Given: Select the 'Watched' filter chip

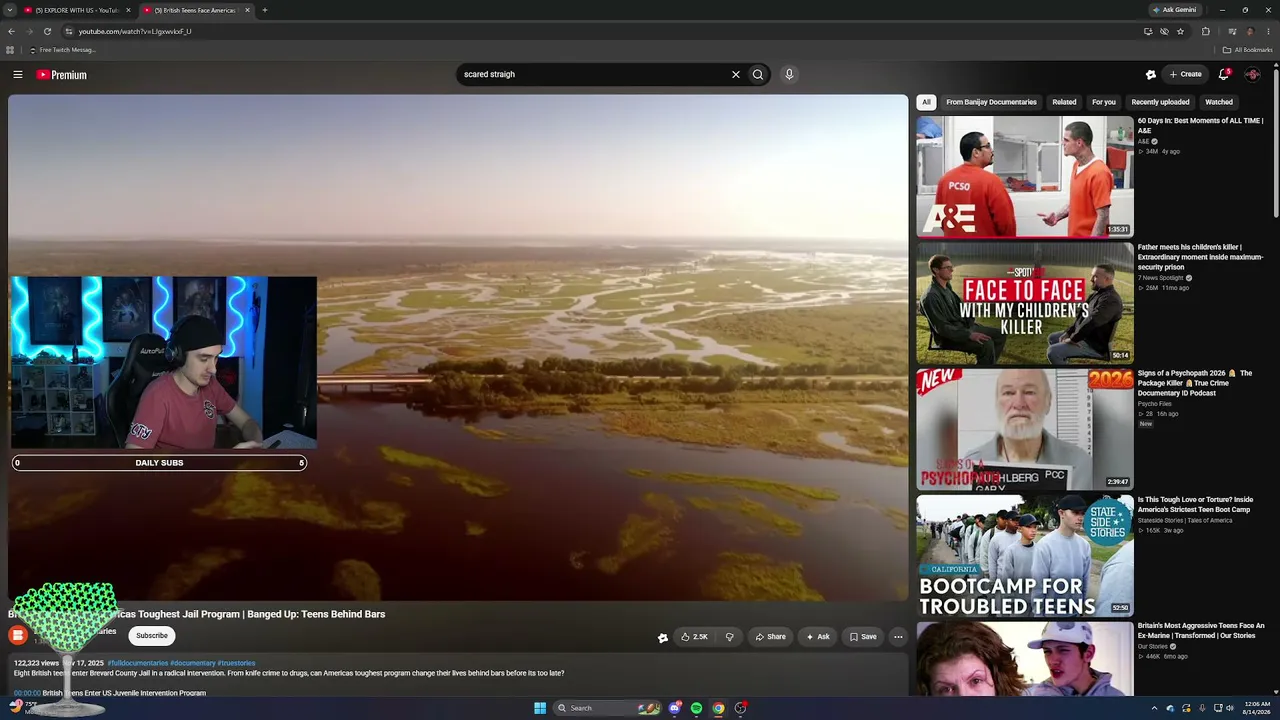Looking at the screenshot, I should tap(1219, 102).
